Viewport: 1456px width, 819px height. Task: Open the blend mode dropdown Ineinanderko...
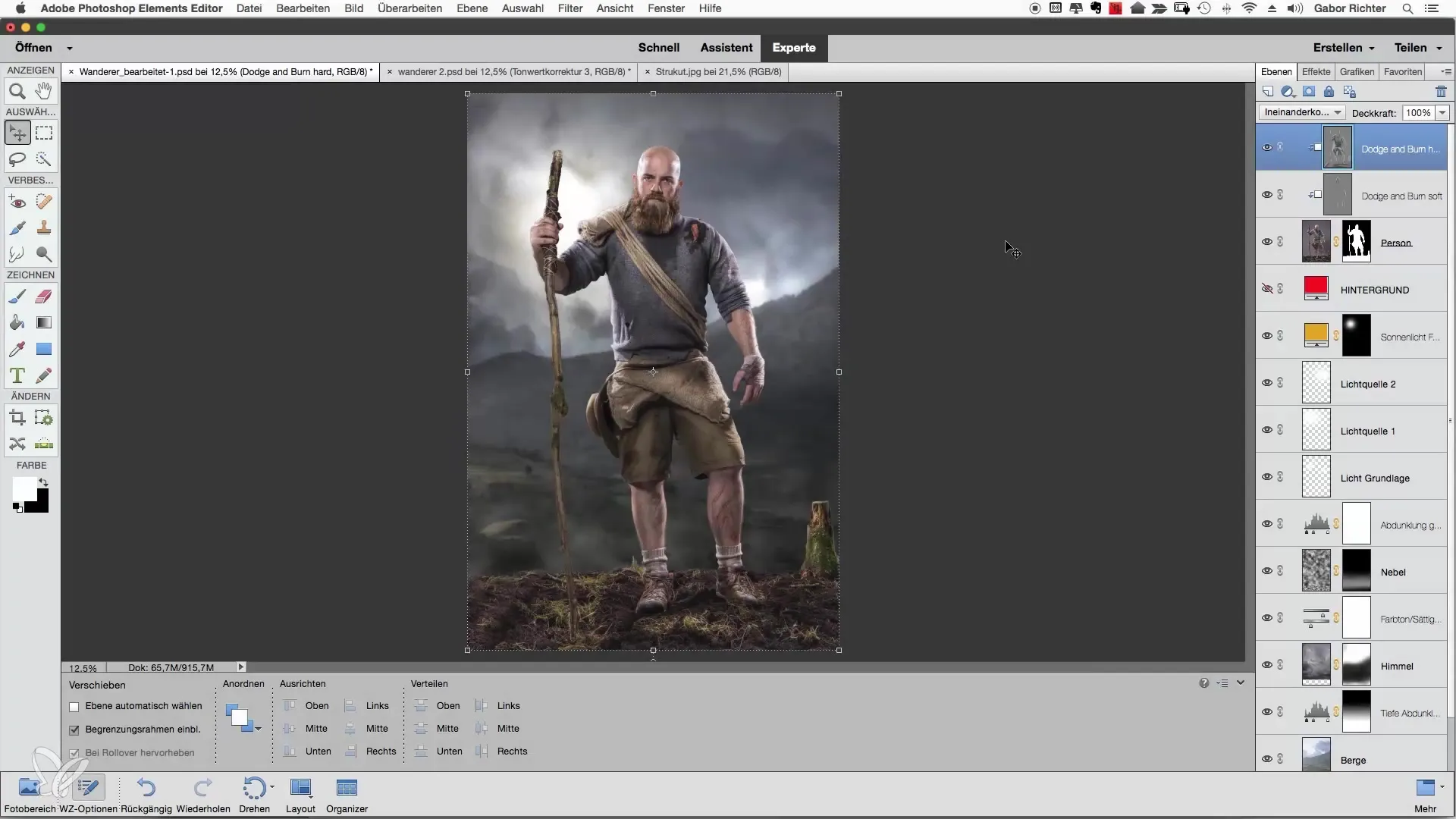(1302, 112)
